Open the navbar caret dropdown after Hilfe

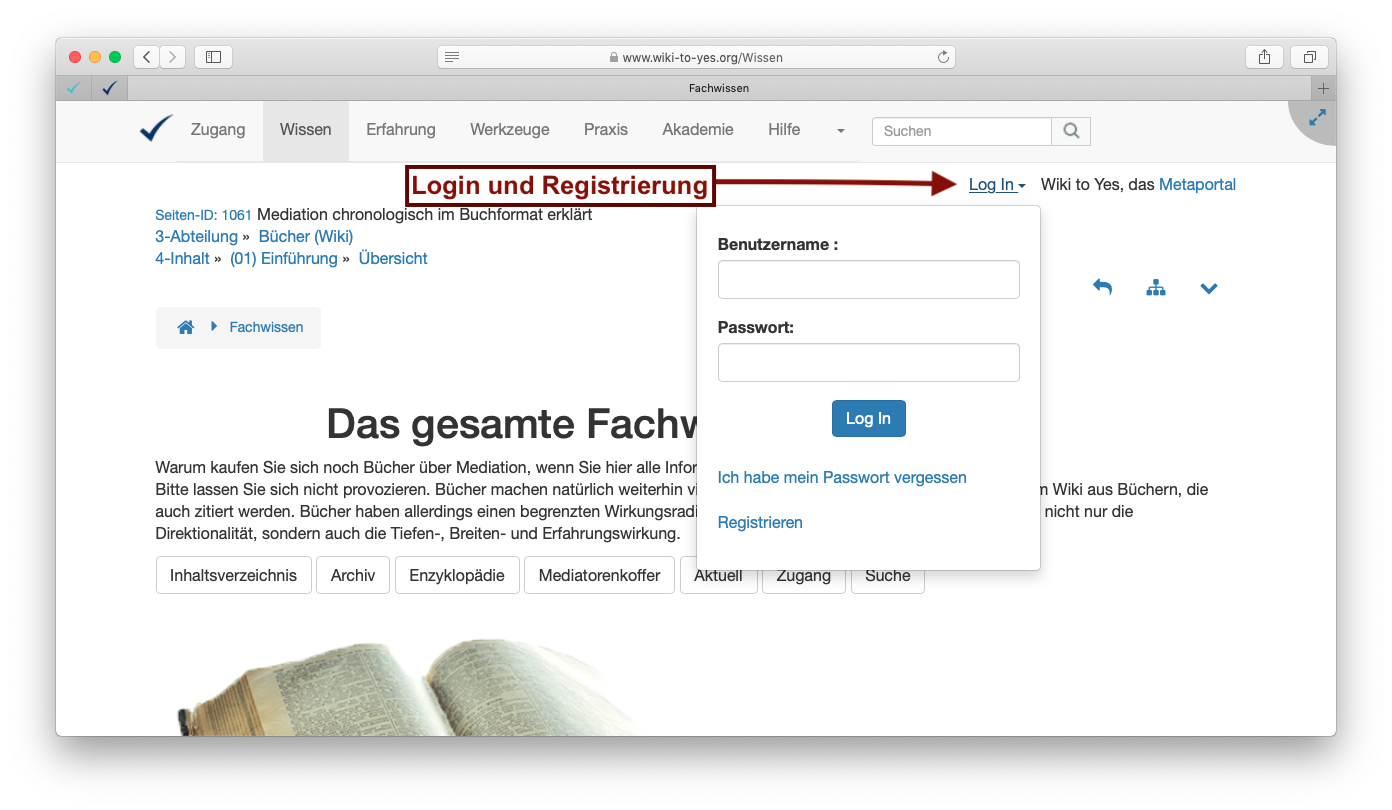point(840,131)
